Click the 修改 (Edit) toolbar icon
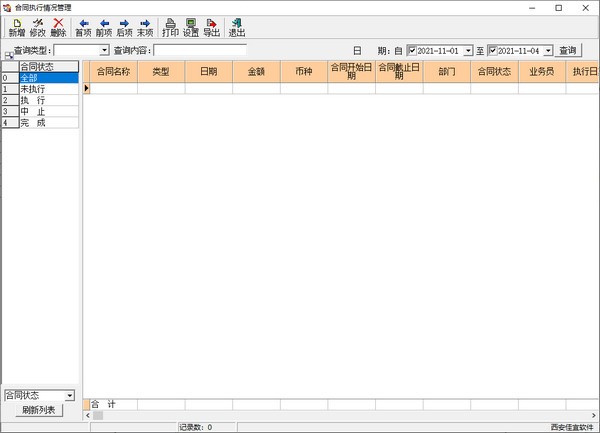The height and width of the screenshot is (433, 600). click(x=37, y=27)
